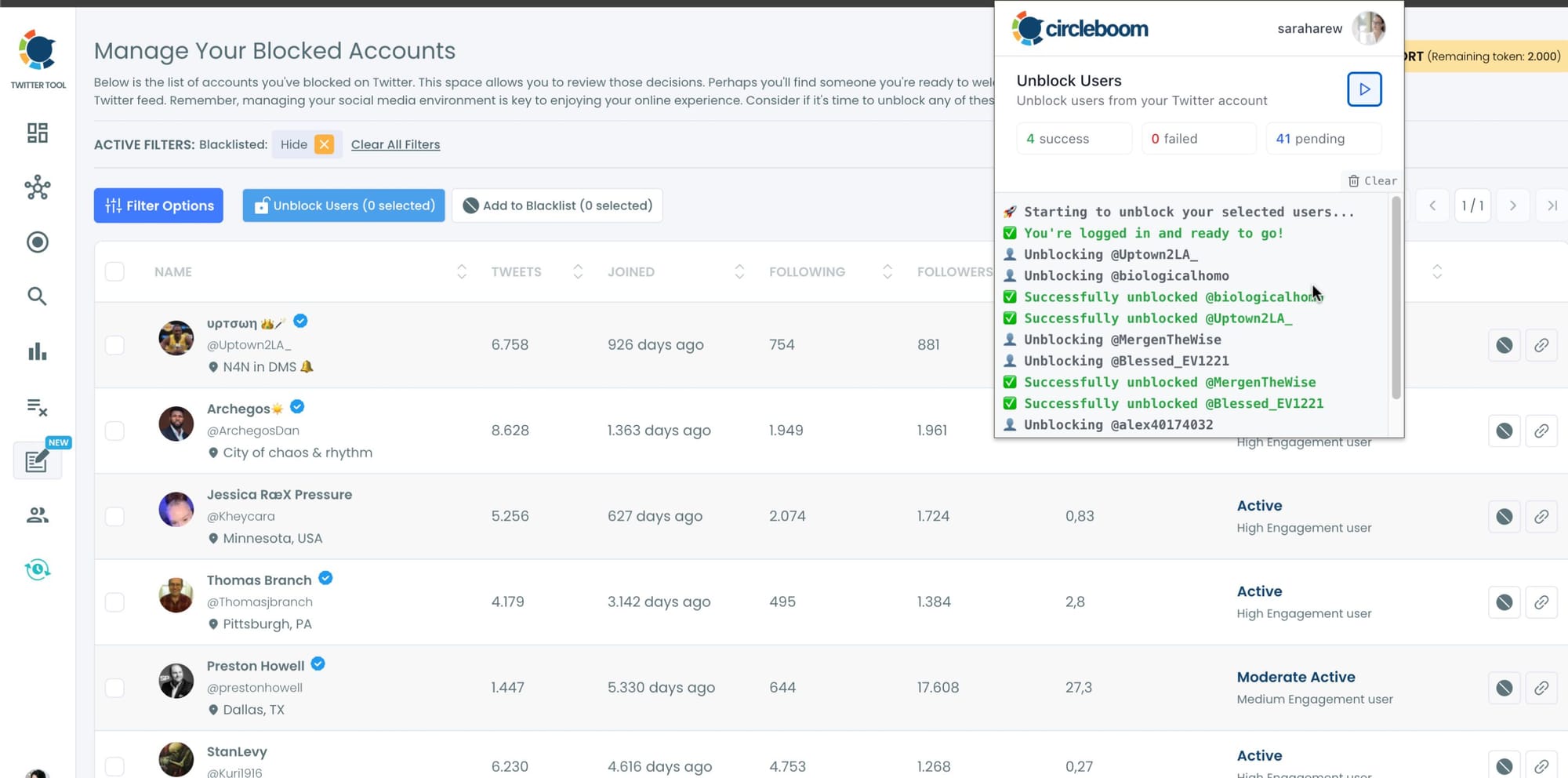Select the network connections icon in sidebar

[37, 188]
